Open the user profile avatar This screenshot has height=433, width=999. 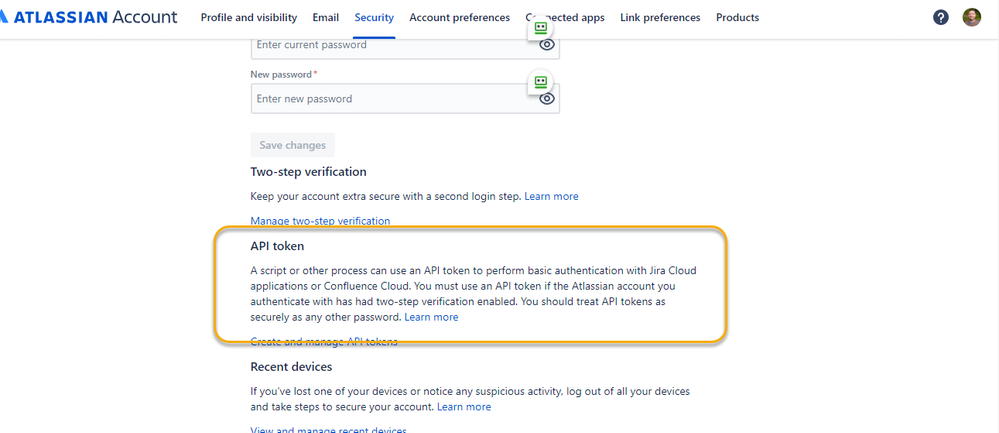[x=971, y=17]
